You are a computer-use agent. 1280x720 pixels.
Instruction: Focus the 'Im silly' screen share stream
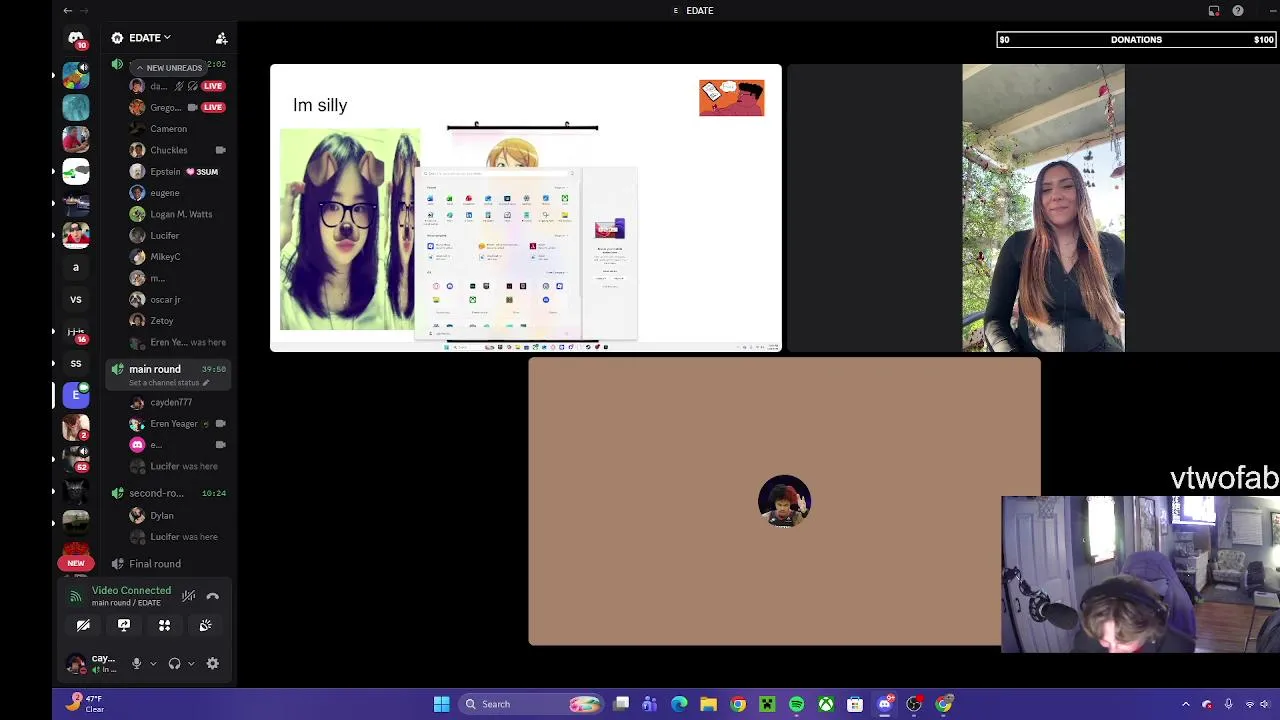click(x=526, y=208)
